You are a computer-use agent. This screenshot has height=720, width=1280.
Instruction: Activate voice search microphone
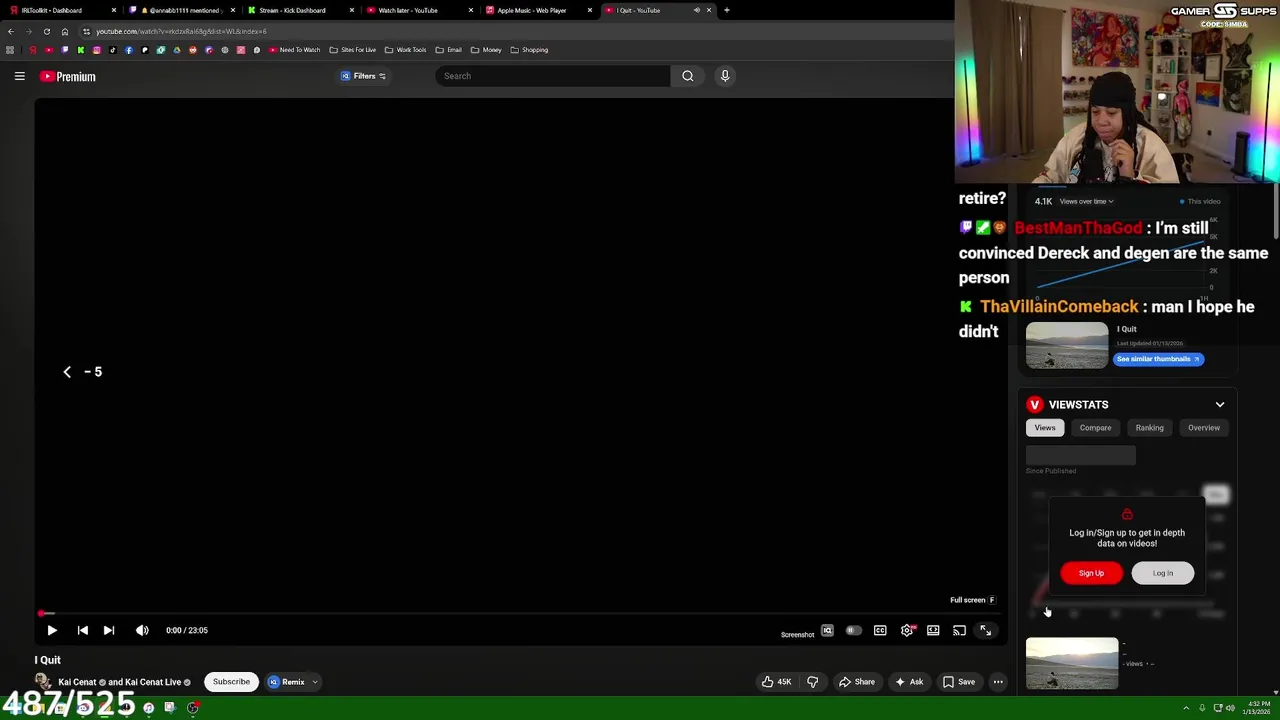[x=725, y=76]
